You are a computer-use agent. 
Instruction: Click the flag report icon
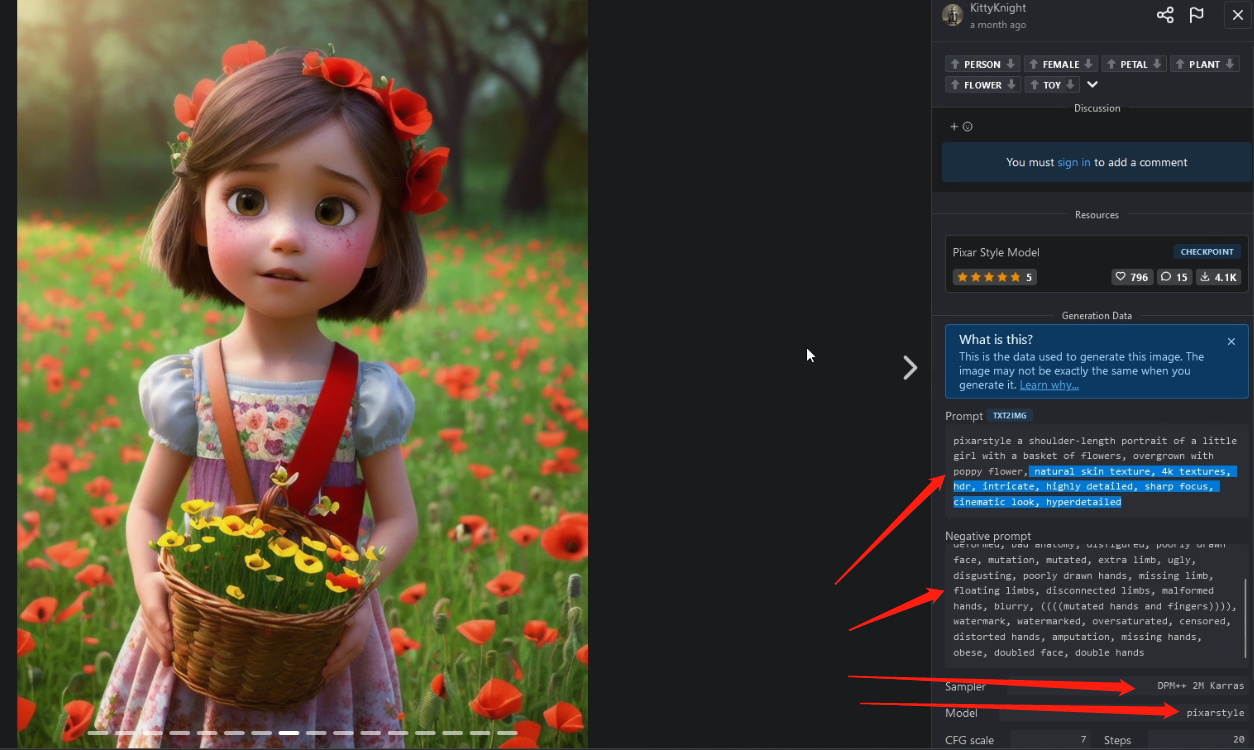click(x=1196, y=15)
